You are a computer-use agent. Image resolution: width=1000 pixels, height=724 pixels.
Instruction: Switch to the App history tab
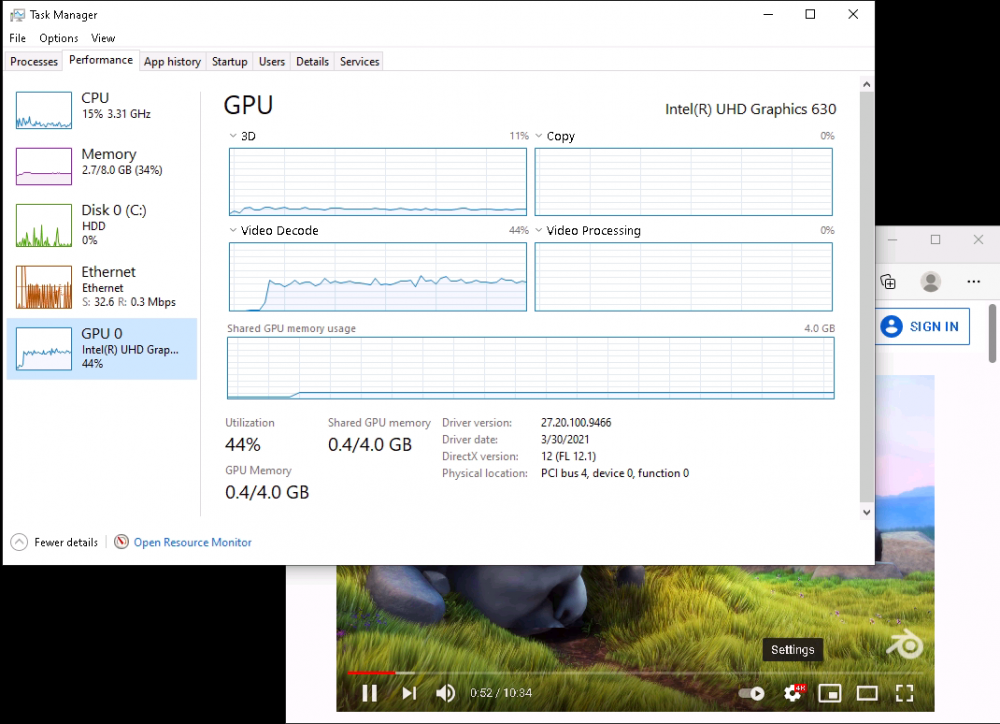click(172, 61)
